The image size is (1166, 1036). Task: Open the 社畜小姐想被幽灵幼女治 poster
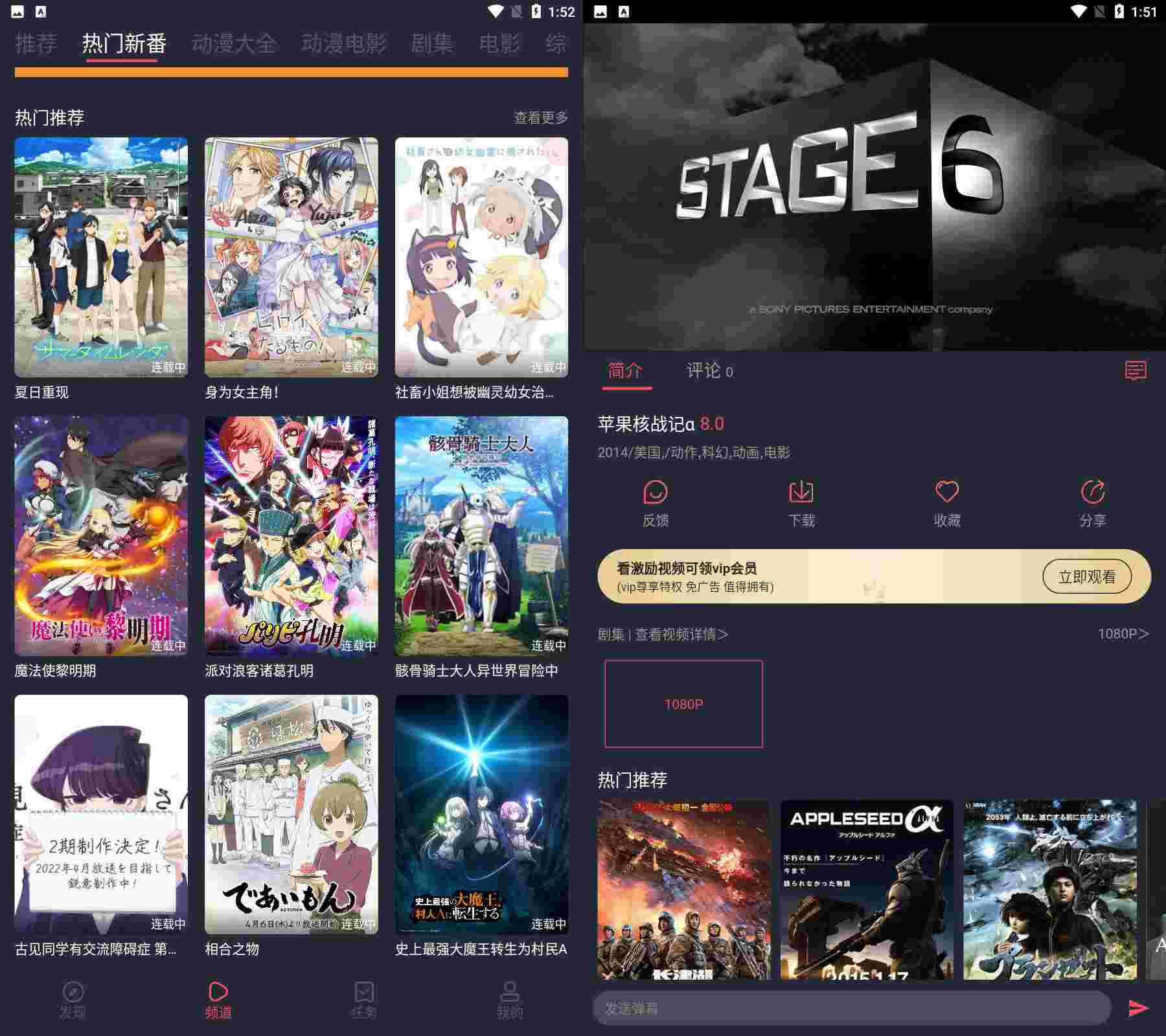(481, 257)
